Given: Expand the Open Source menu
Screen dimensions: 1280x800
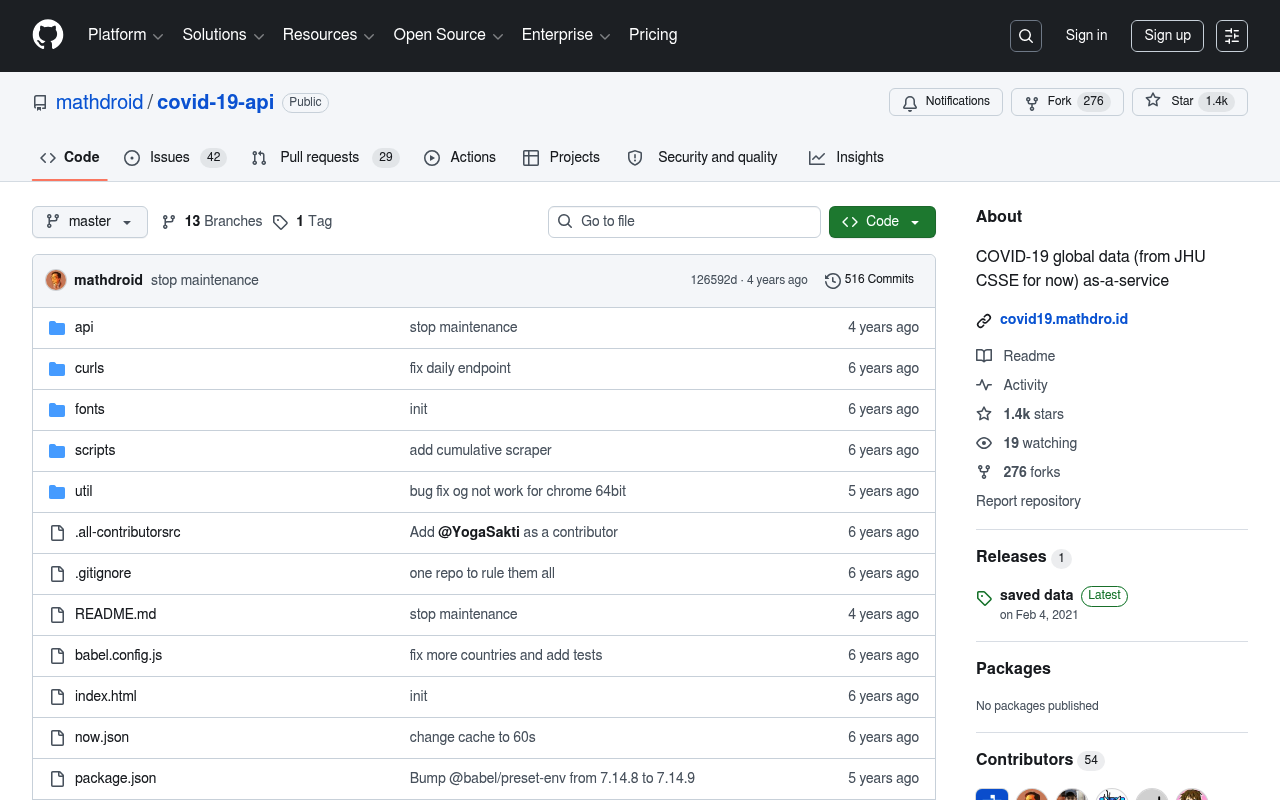Looking at the screenshot, I should [448, 35].
